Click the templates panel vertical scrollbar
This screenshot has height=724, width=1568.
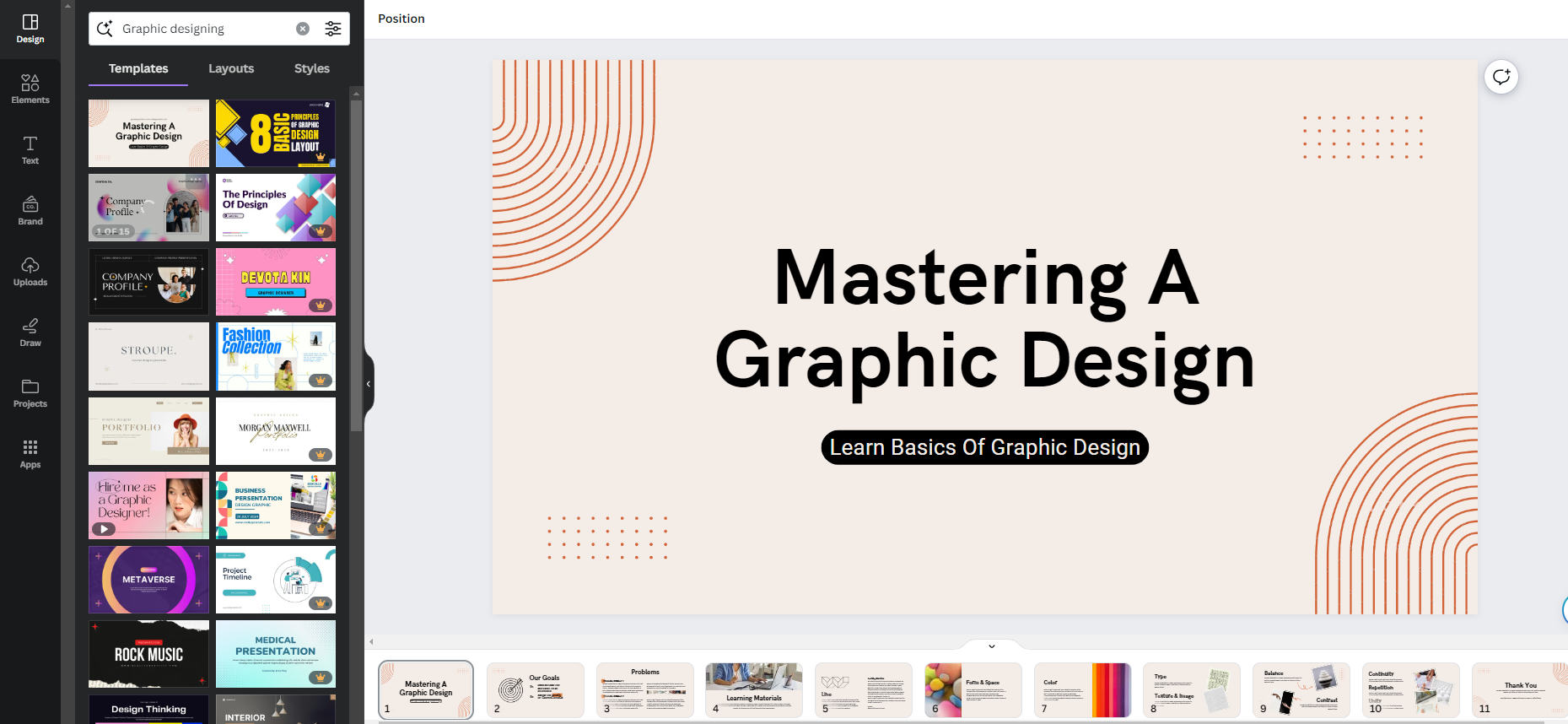pyautogui.click(x=357, y=266)
